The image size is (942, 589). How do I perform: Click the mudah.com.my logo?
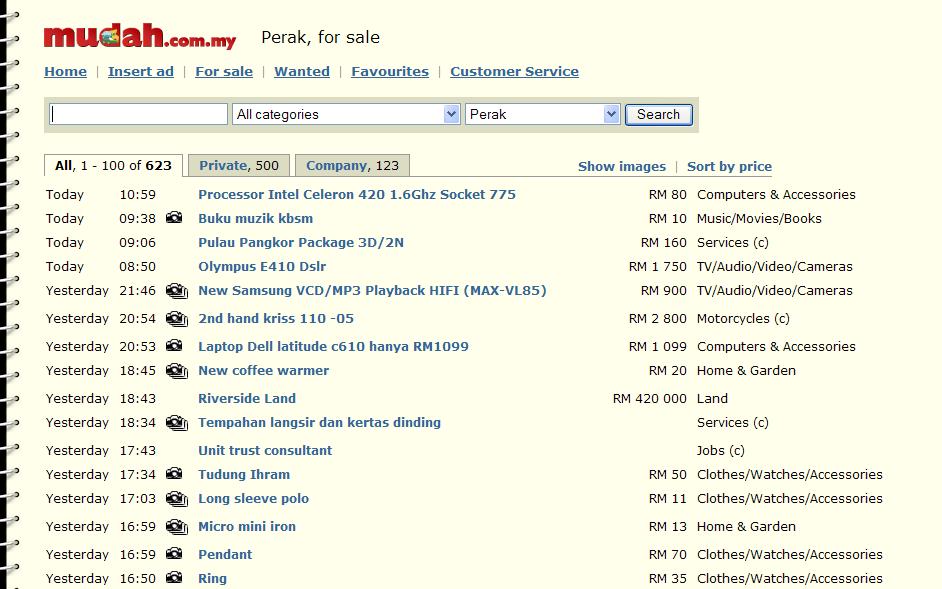tap(140, 37)
